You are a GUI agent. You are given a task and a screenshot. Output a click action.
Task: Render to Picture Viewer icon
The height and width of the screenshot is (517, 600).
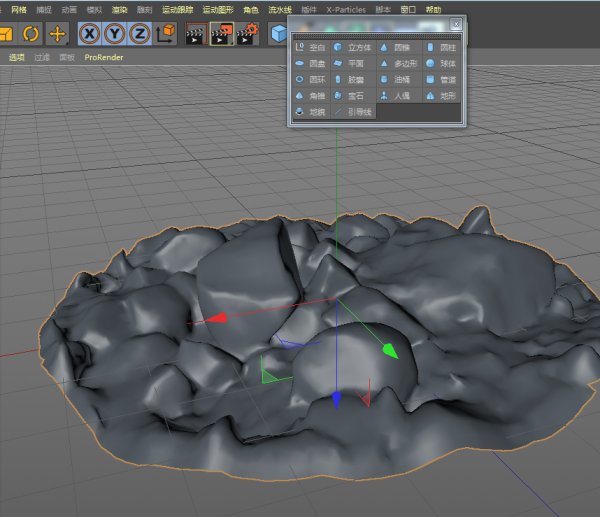coord(222,34)
